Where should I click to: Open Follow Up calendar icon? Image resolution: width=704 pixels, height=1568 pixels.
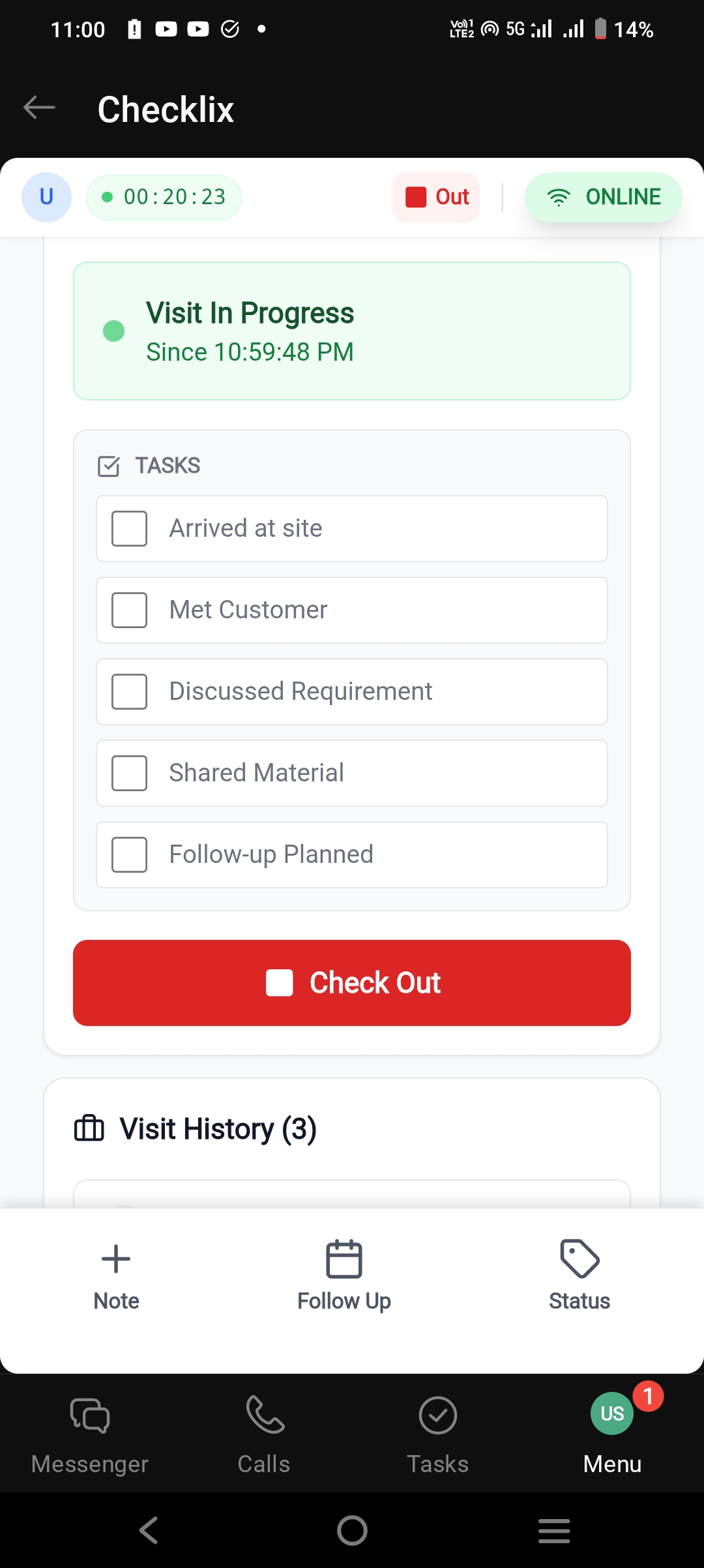tap(344, 1259)
